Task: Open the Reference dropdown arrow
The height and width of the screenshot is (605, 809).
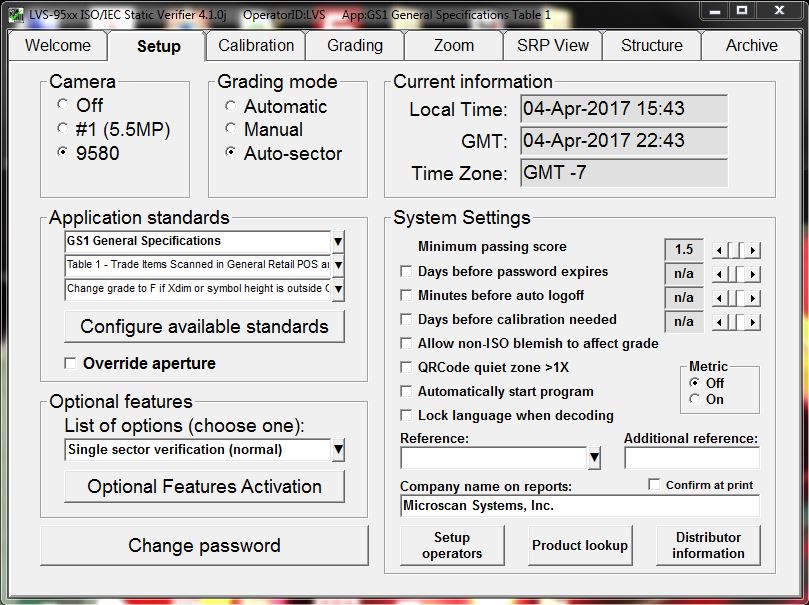Action: [x=594, y=457]
